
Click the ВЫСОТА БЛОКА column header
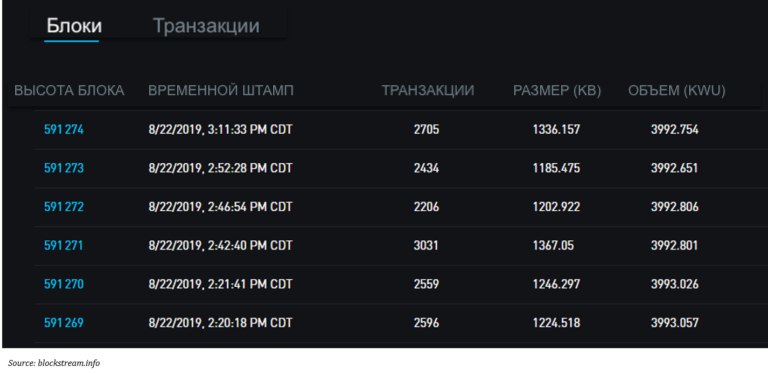coord(69,91)
